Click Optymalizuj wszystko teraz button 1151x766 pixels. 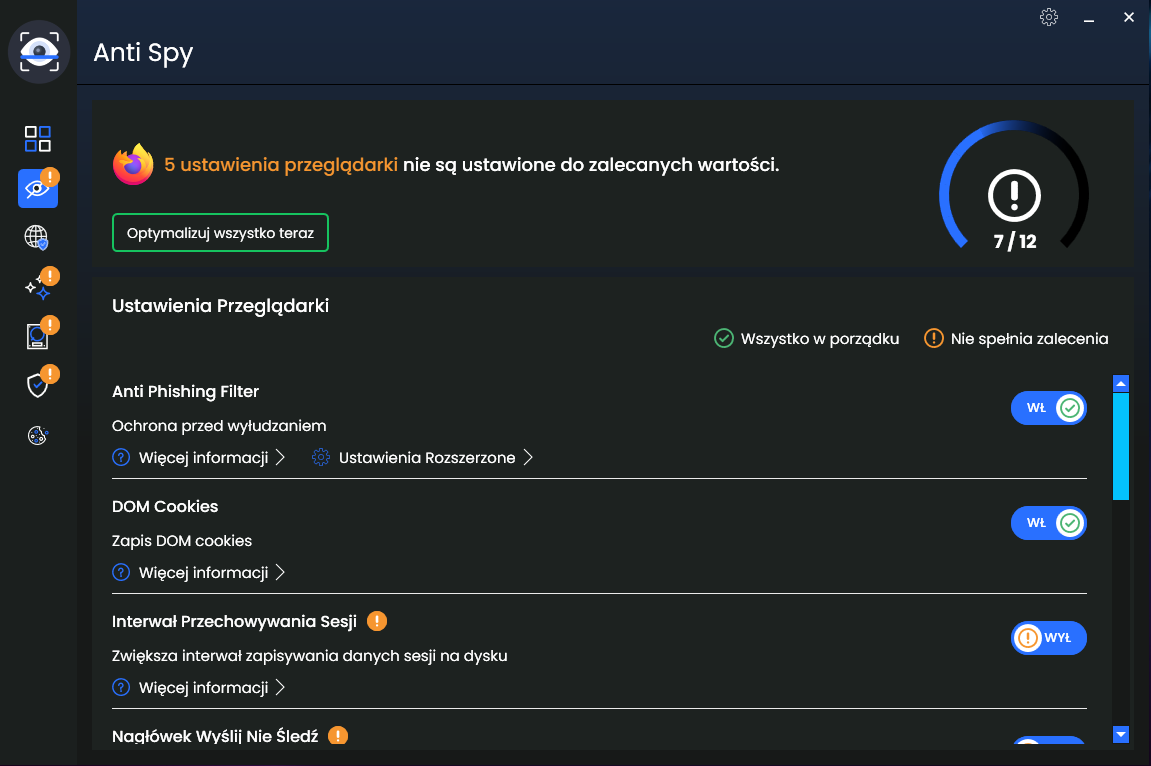coord(220,233)
